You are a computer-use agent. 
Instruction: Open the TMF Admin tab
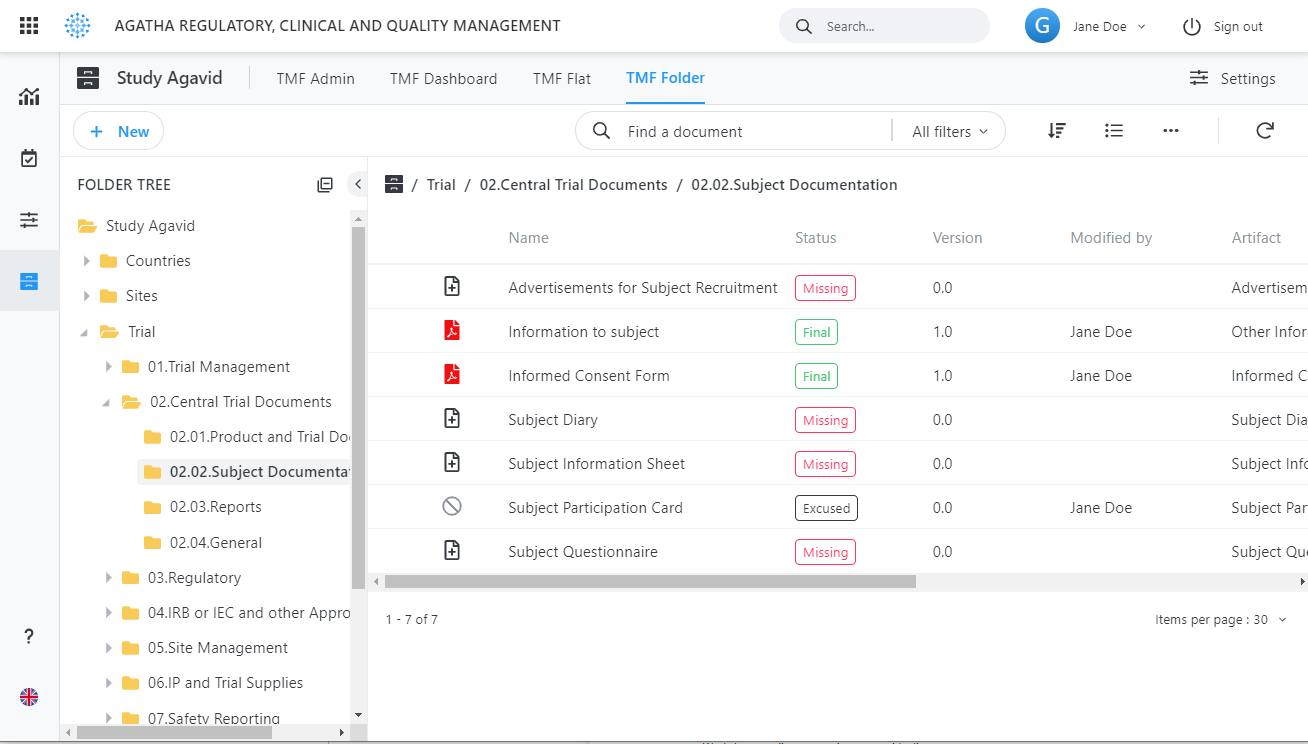click(x=315, y=78)
